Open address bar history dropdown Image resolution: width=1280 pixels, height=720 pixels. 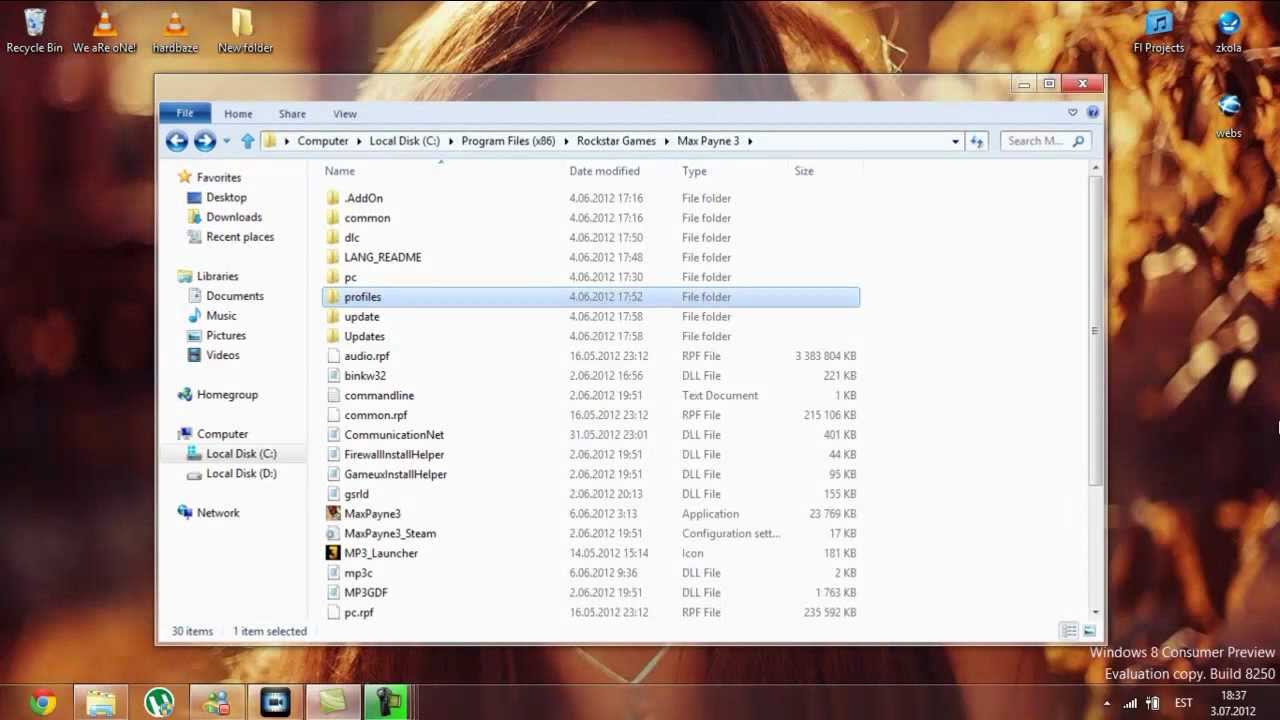(x=955, y=141)
